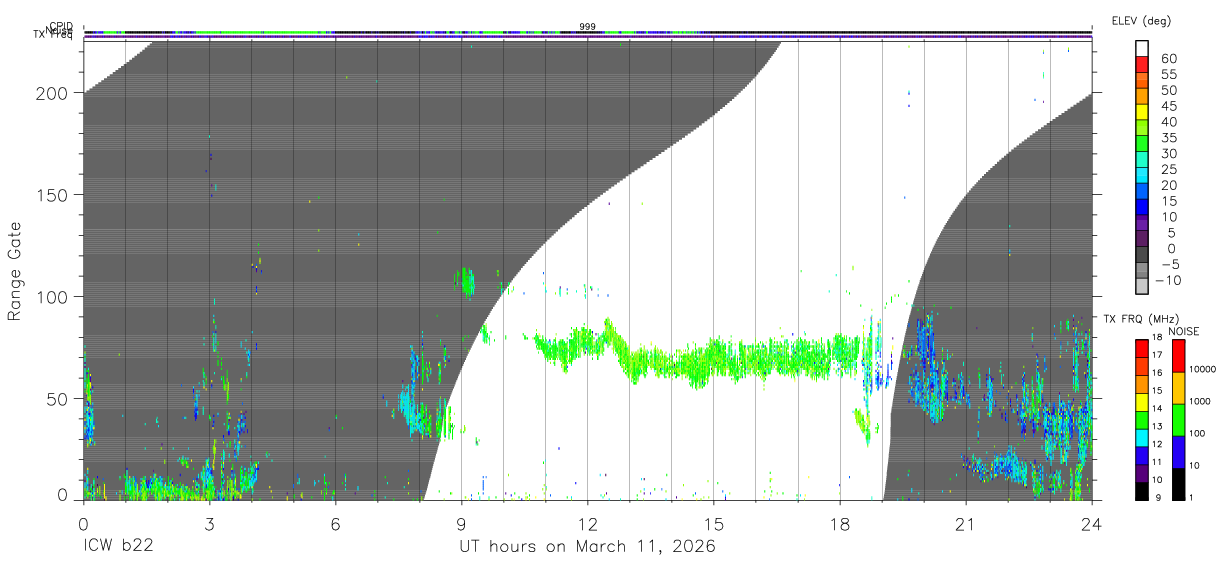
Task: Click the 'Range Gate' y-axis title
Action: point(16,272)
